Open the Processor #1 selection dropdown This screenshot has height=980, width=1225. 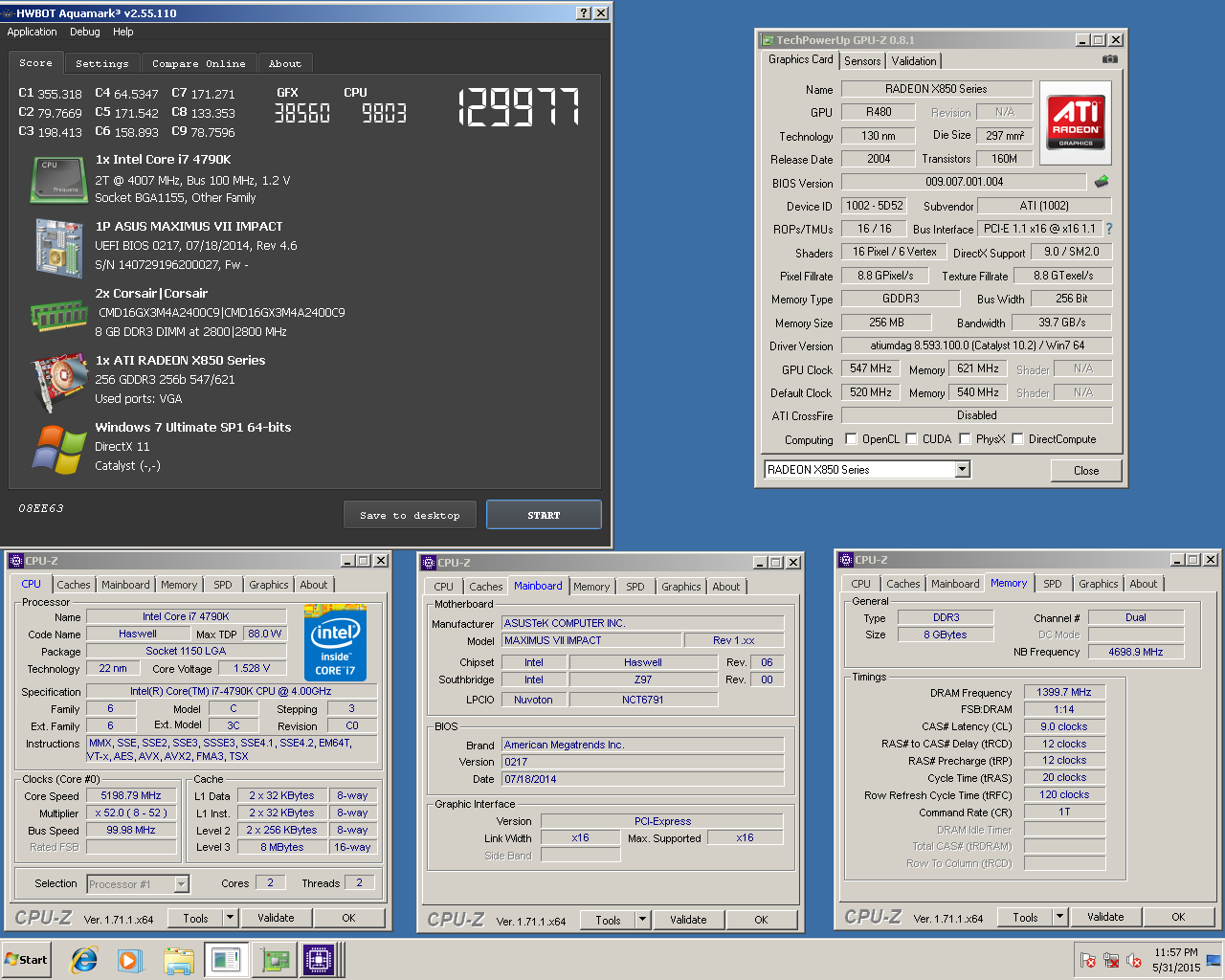181,884
